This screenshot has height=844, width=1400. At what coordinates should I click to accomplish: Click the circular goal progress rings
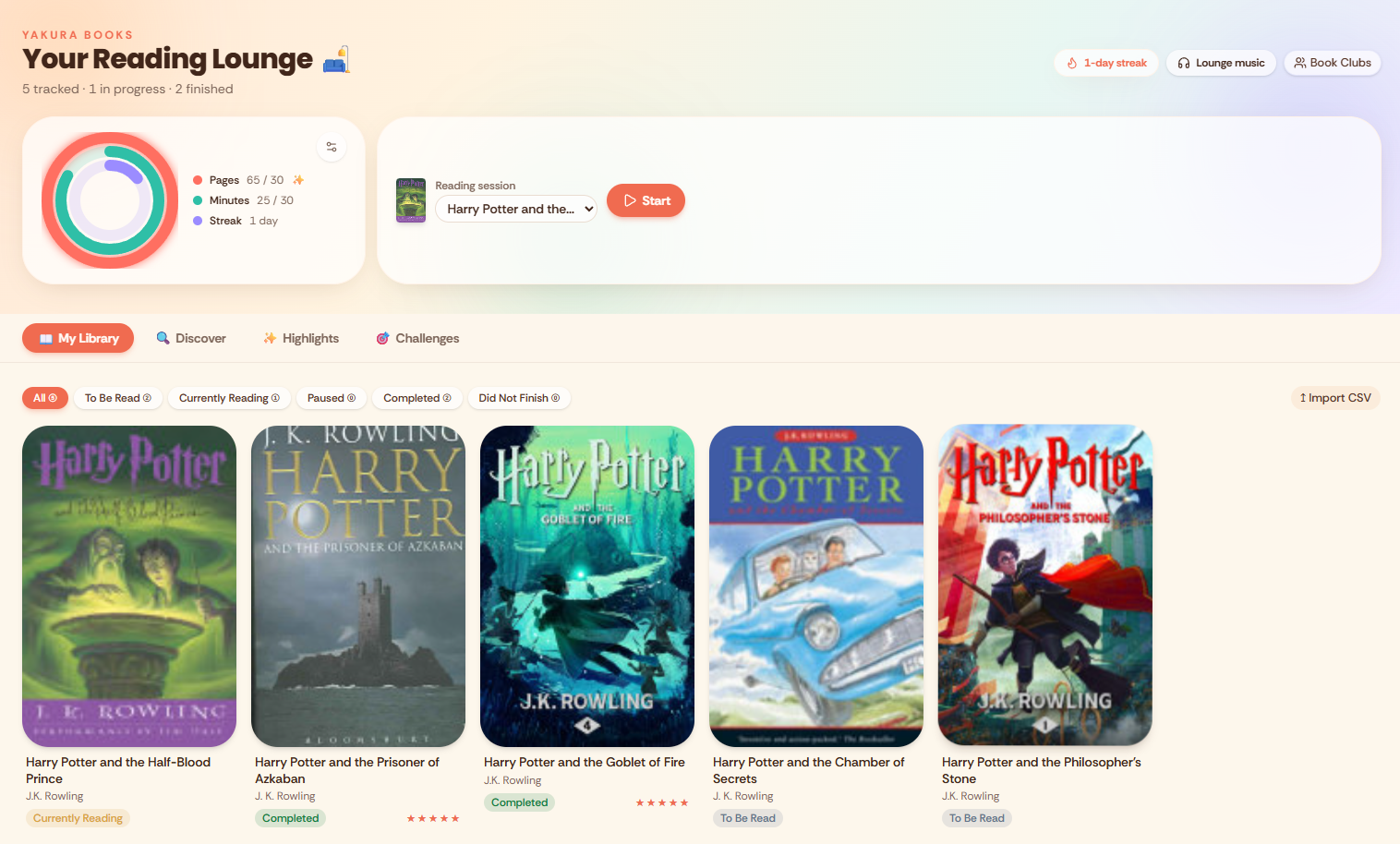(x=110, y=200)
